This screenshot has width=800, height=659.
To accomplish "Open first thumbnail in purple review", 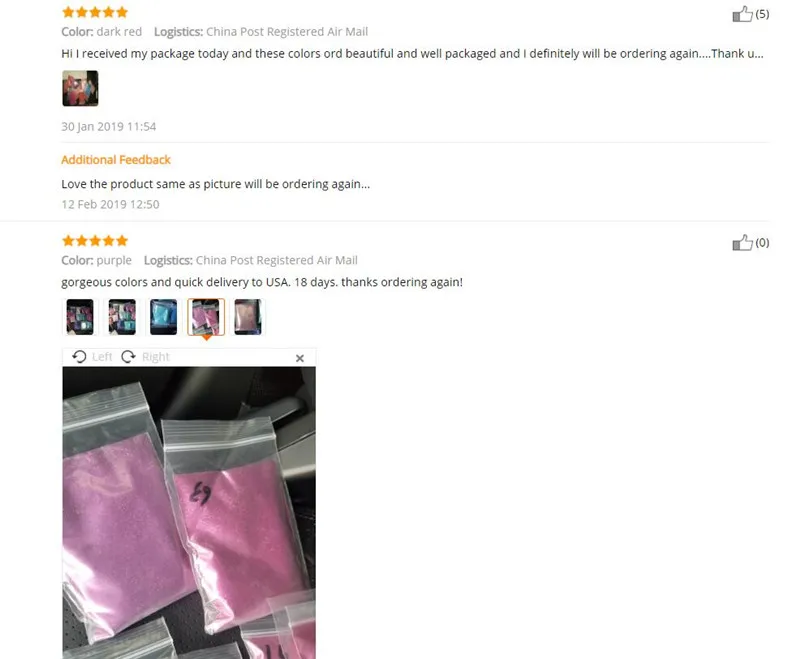I will (x=80, y=317).
